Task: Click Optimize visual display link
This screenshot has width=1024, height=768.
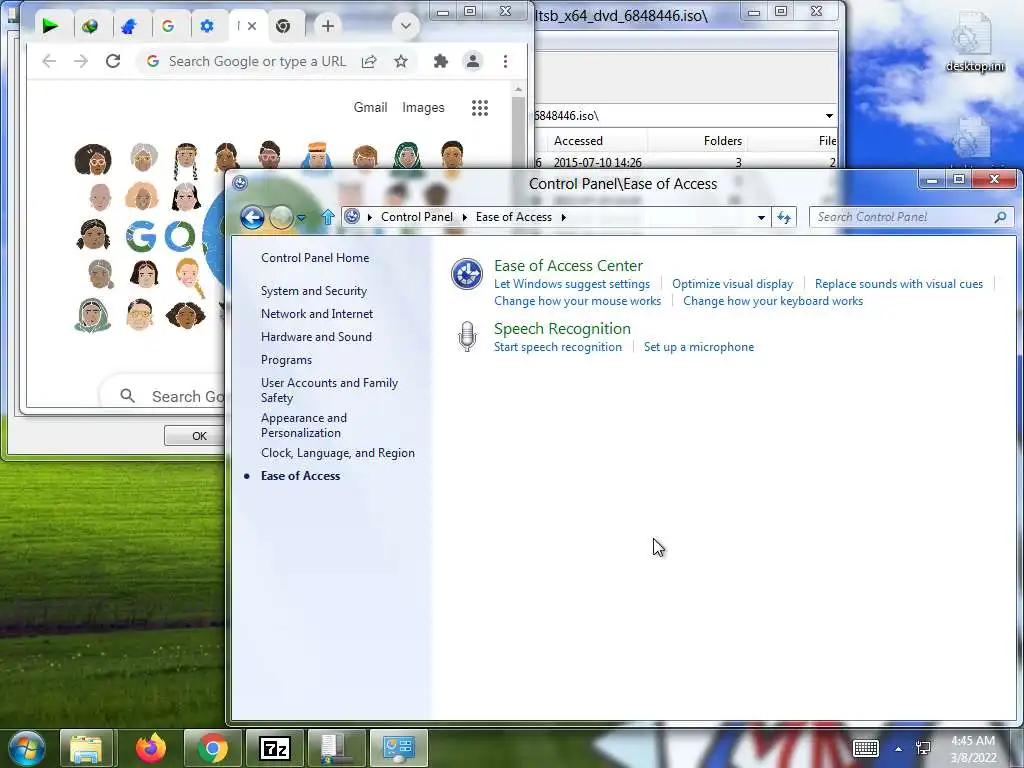Action: [732, 284]
